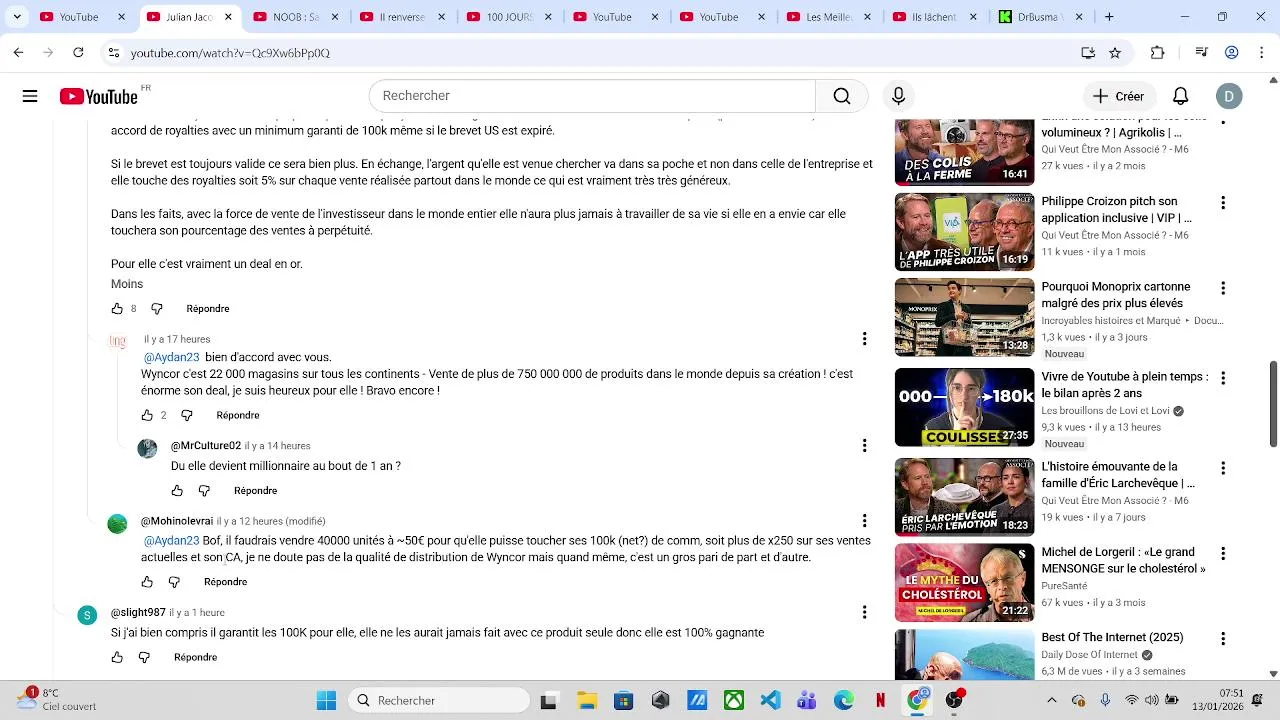
Task: Switch to the Il renverse browser tab
Action: tap(400, 17)
